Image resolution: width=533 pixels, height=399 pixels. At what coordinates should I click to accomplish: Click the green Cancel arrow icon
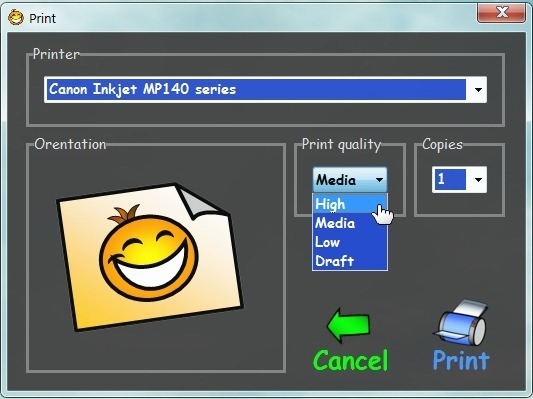click(x=348, y=325)
